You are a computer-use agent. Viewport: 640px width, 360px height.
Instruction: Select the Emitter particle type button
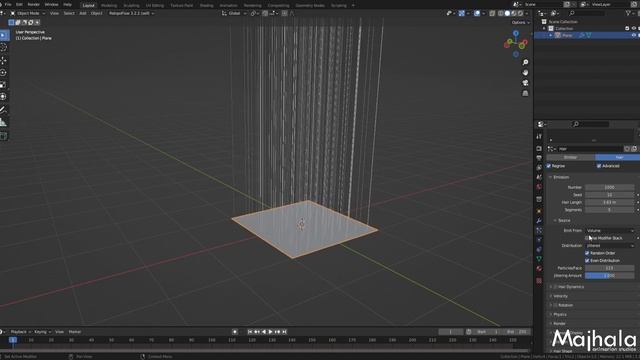[x=570, y=157]
